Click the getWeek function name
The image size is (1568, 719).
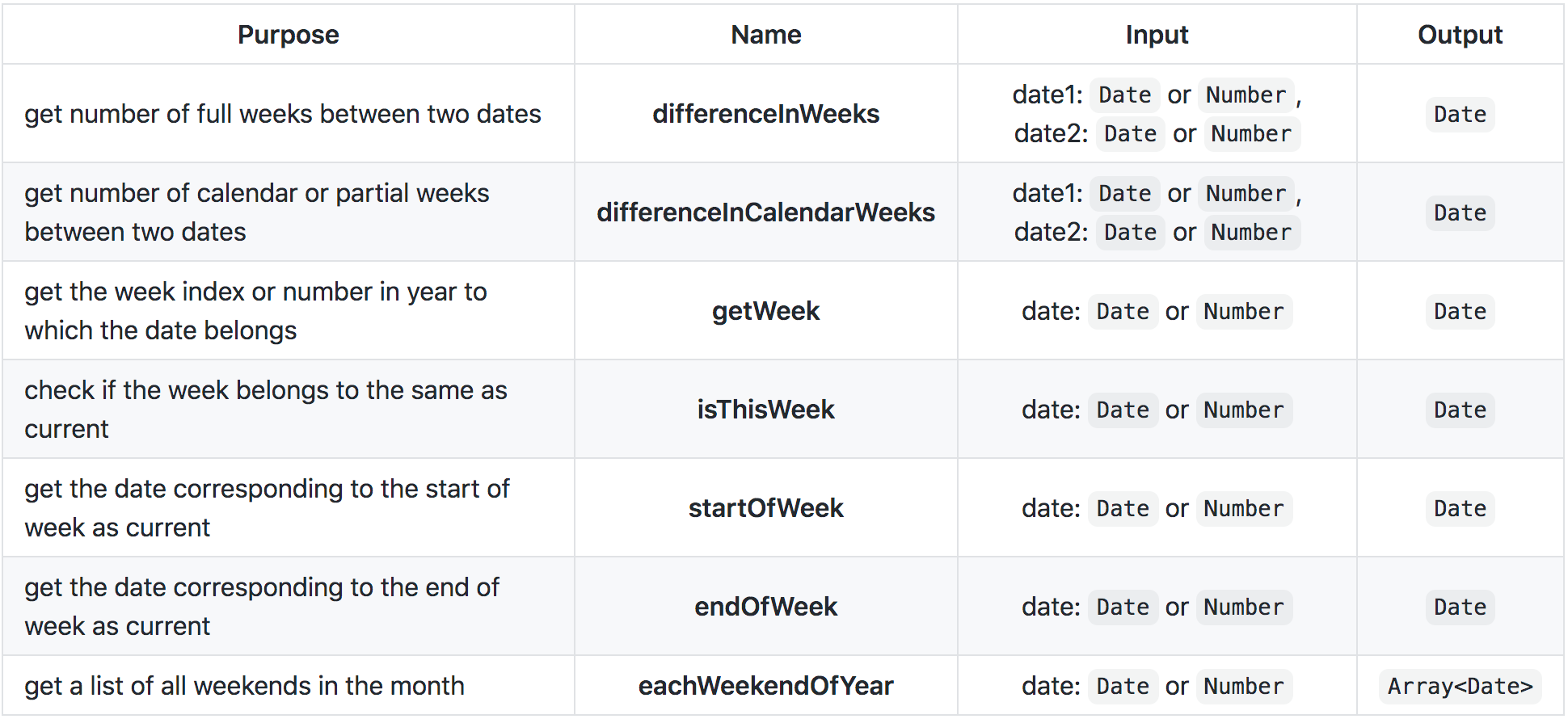tap(765, 311)
